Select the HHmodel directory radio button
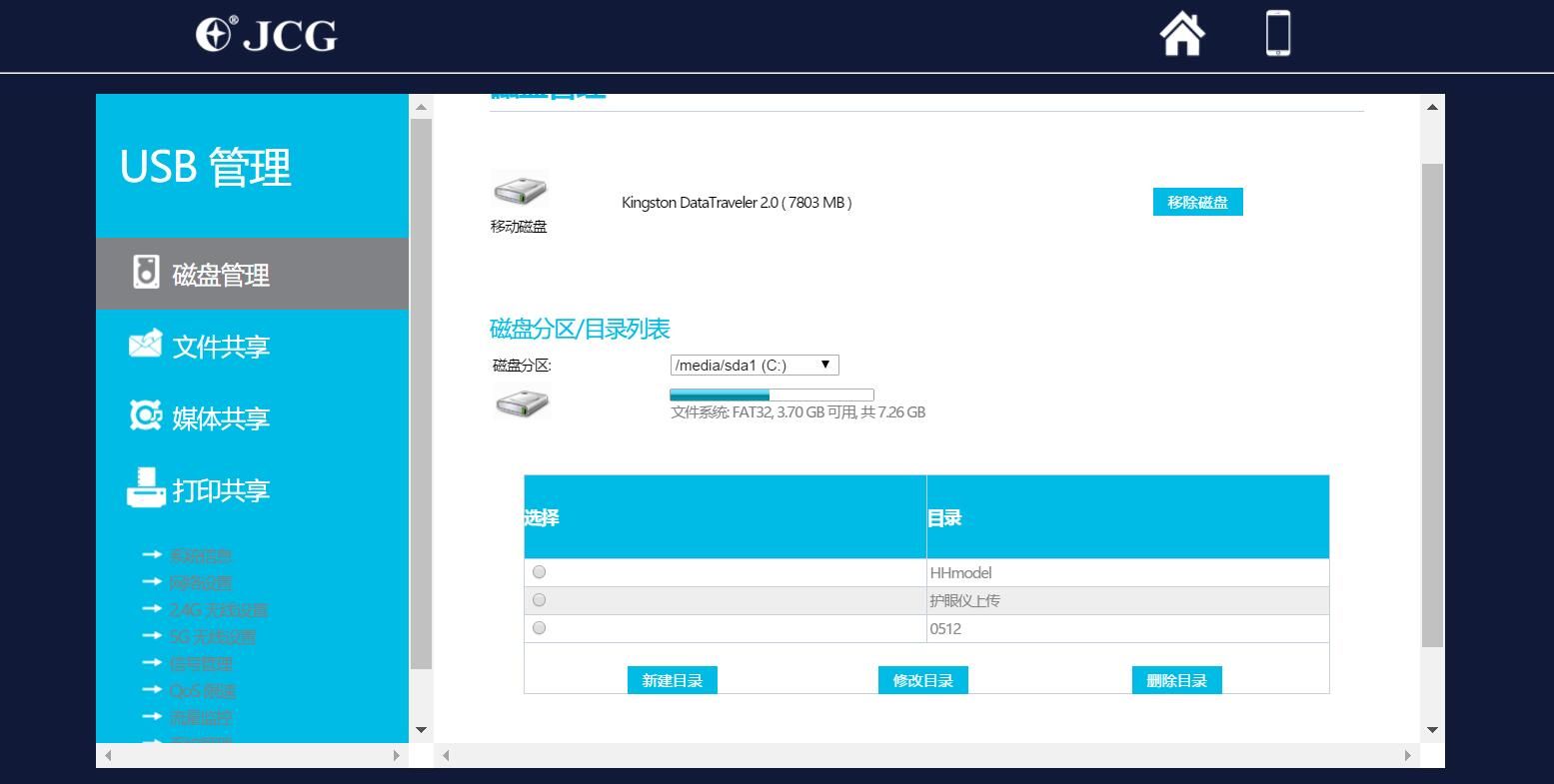 coord(540,572)
